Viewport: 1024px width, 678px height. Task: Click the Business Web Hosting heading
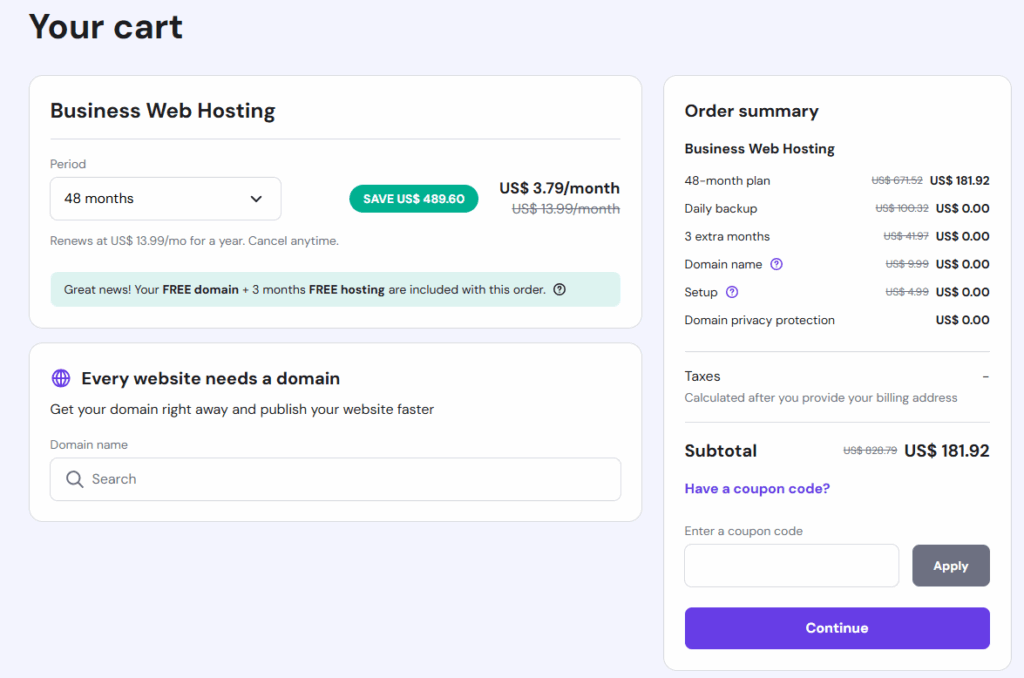[x=162, y=111]
